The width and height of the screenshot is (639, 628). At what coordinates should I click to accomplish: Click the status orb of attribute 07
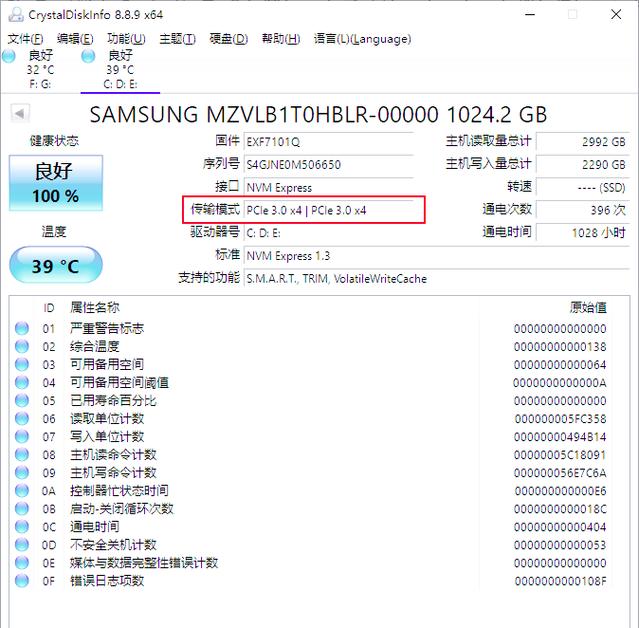click(x=22, y=436)
